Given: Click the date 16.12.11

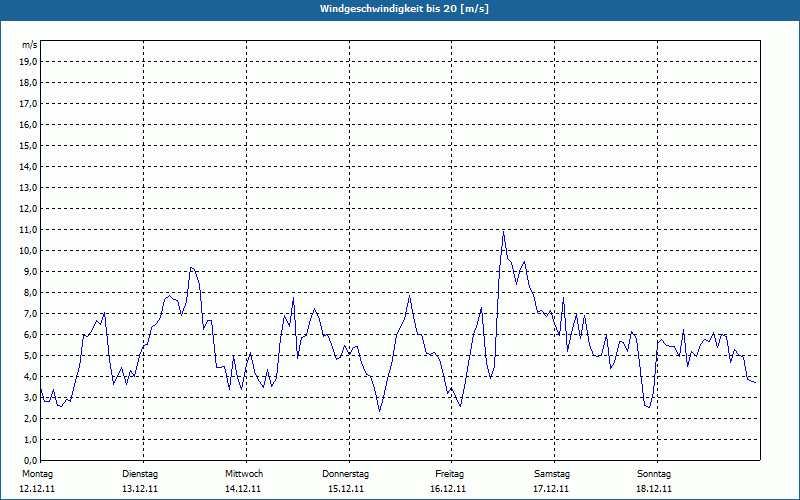Looking at the screenshot, I should [x=448, y=489].
